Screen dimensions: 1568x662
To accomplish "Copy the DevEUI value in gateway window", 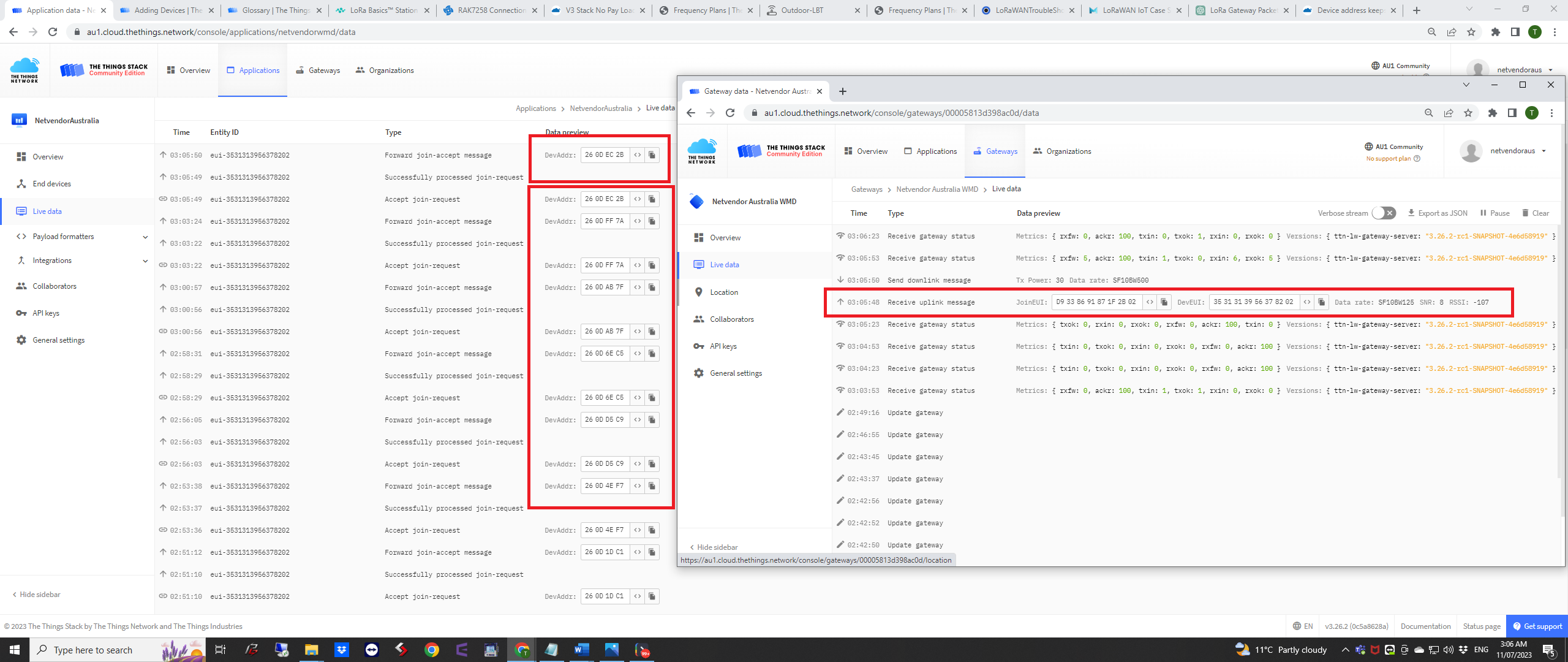I will 1322,302.
